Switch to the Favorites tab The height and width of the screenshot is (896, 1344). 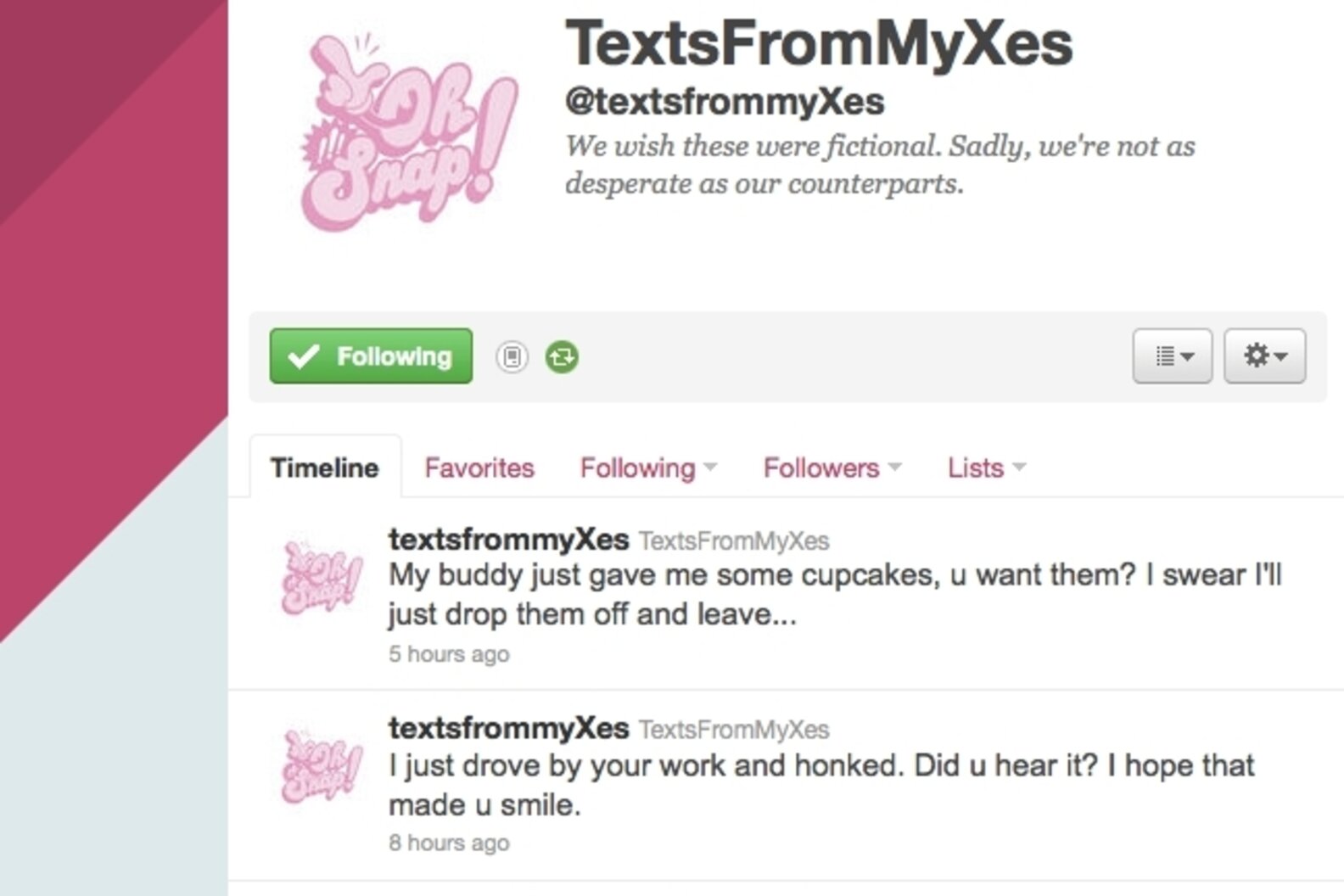479,468
